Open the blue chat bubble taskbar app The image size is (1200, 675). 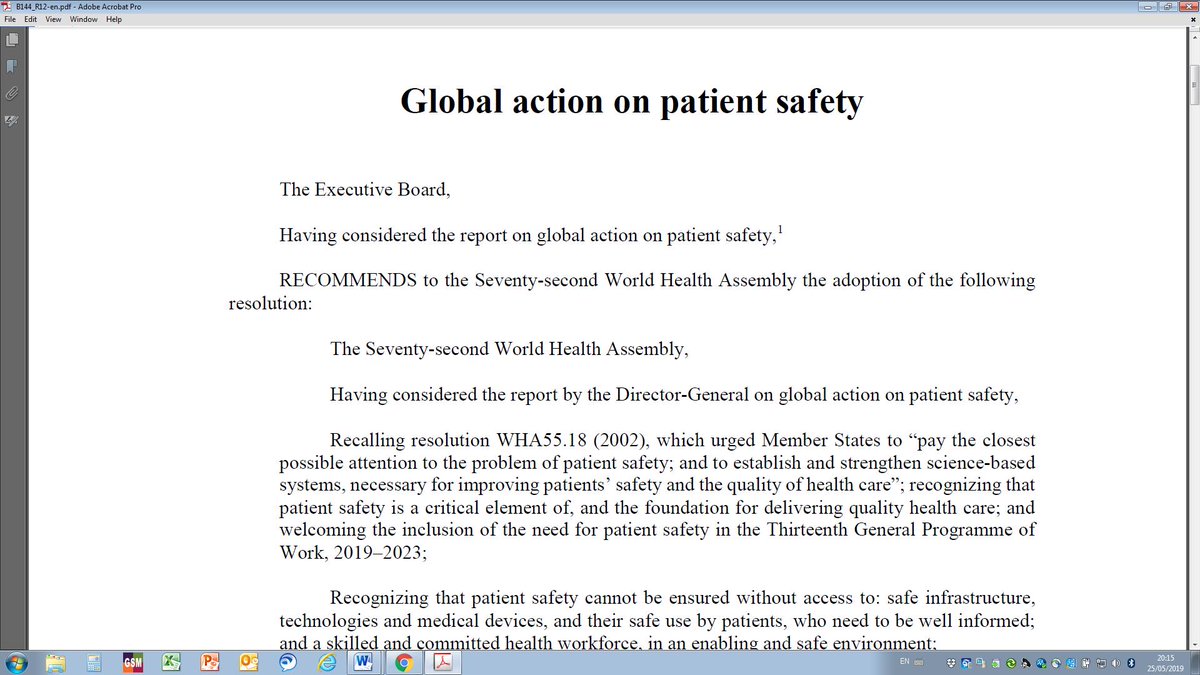287,663
